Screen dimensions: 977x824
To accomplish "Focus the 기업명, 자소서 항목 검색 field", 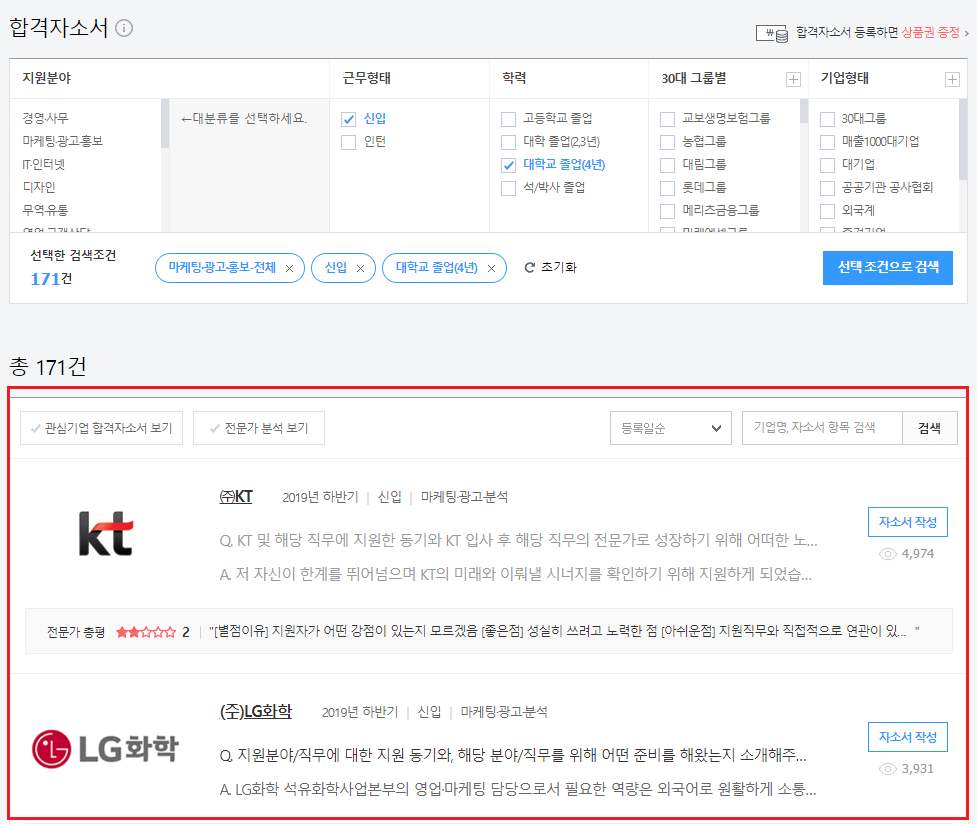I will click(822, 428).
